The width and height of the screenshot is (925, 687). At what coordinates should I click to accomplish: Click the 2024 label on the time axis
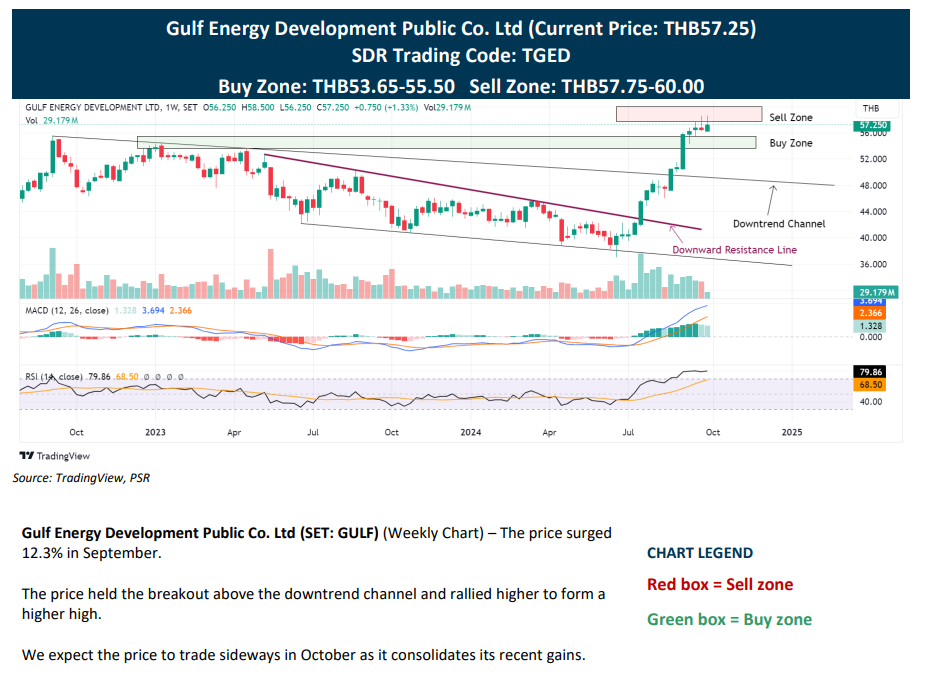[471, 432]
